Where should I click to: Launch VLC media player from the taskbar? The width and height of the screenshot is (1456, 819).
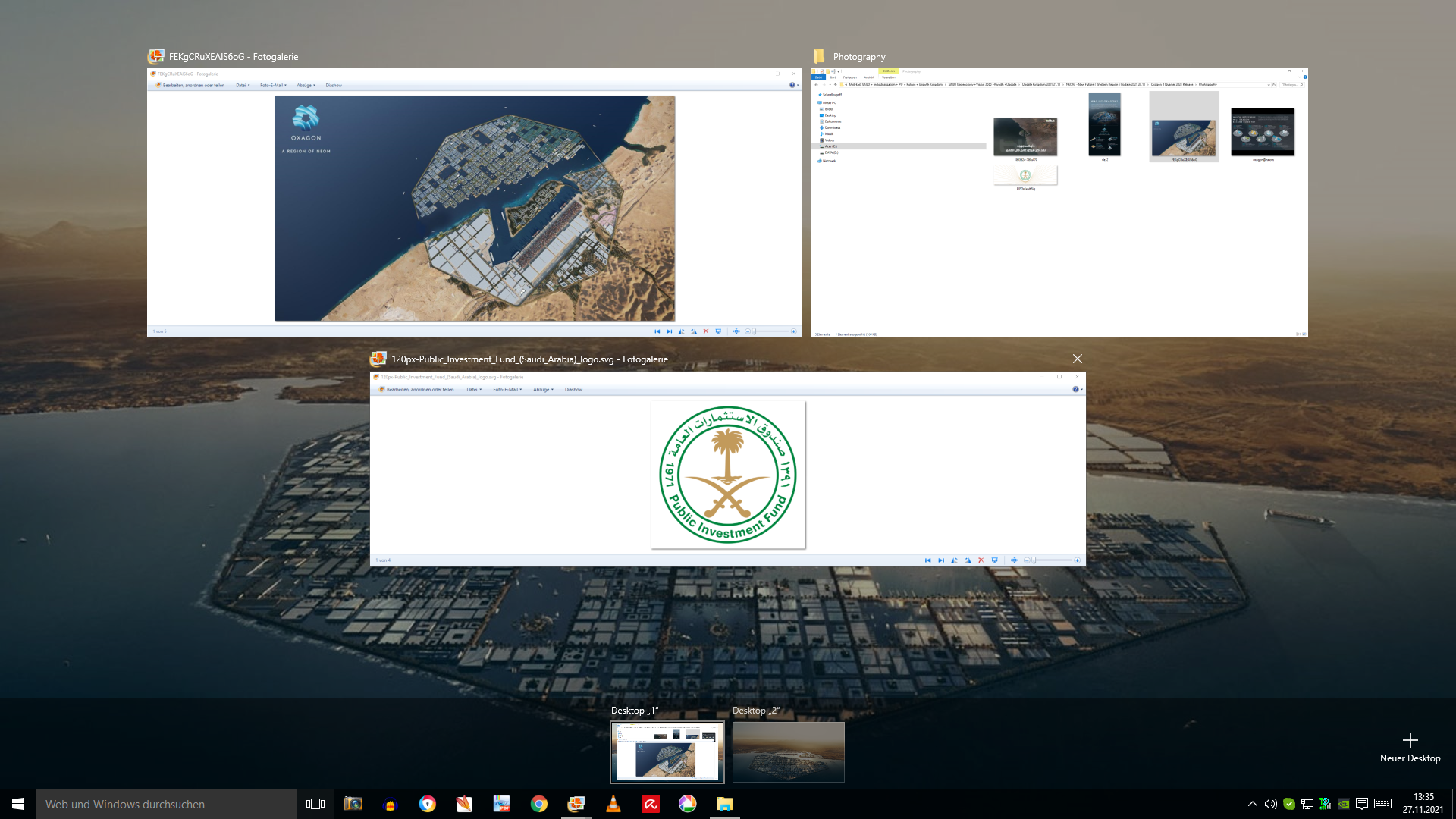click(x=613, y=804)
